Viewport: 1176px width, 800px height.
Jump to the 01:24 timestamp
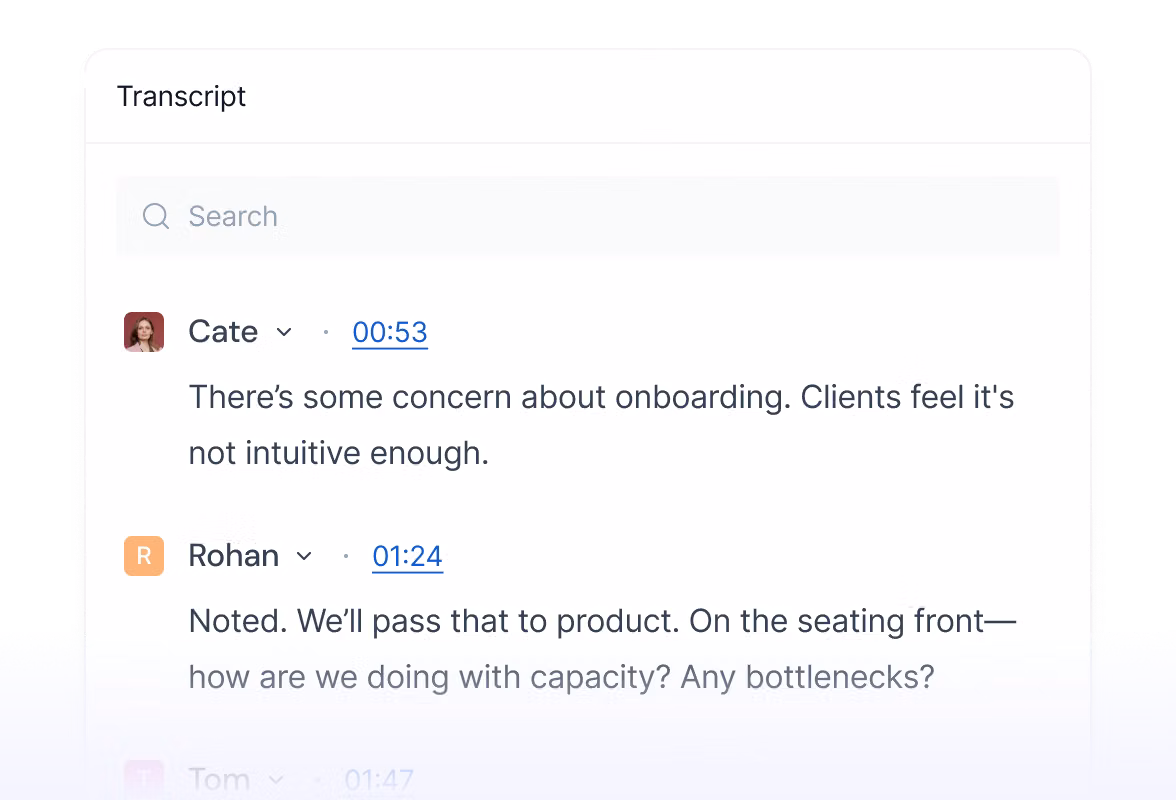pos(407,556)
